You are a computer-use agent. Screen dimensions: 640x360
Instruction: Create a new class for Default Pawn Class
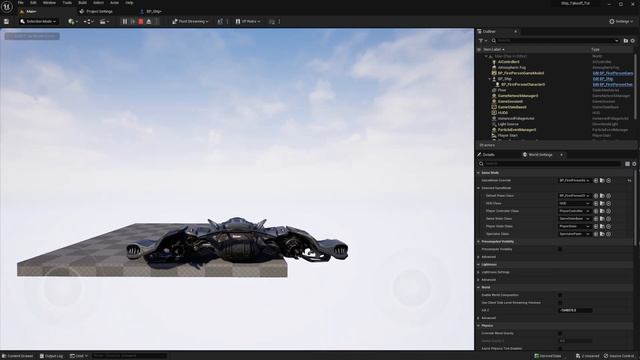pyautogui.click(x=609, y=196)
